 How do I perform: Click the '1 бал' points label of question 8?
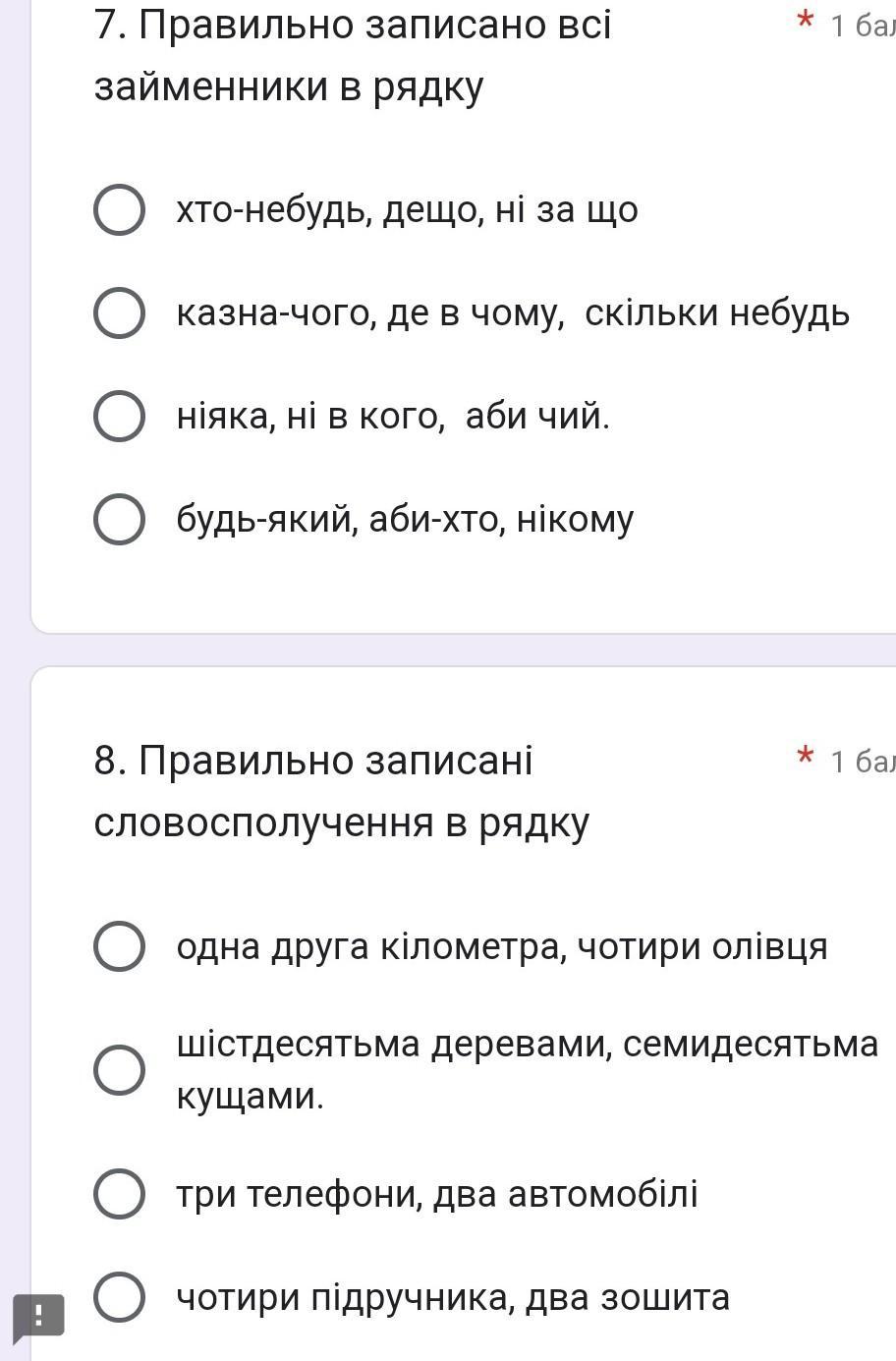click(x=862, y=761)
